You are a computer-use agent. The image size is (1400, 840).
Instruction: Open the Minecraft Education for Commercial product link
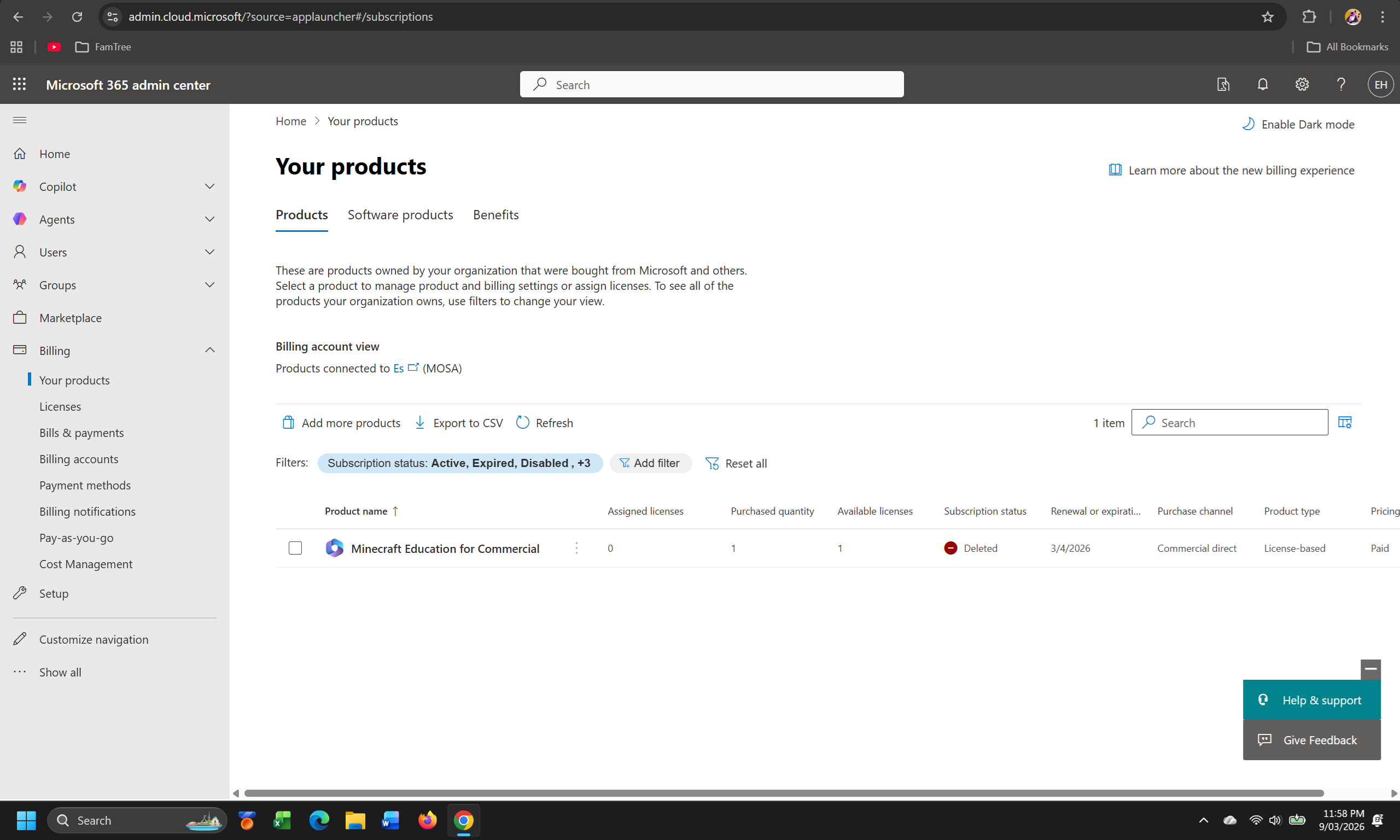pyautogui.click(x=445, y=548)
